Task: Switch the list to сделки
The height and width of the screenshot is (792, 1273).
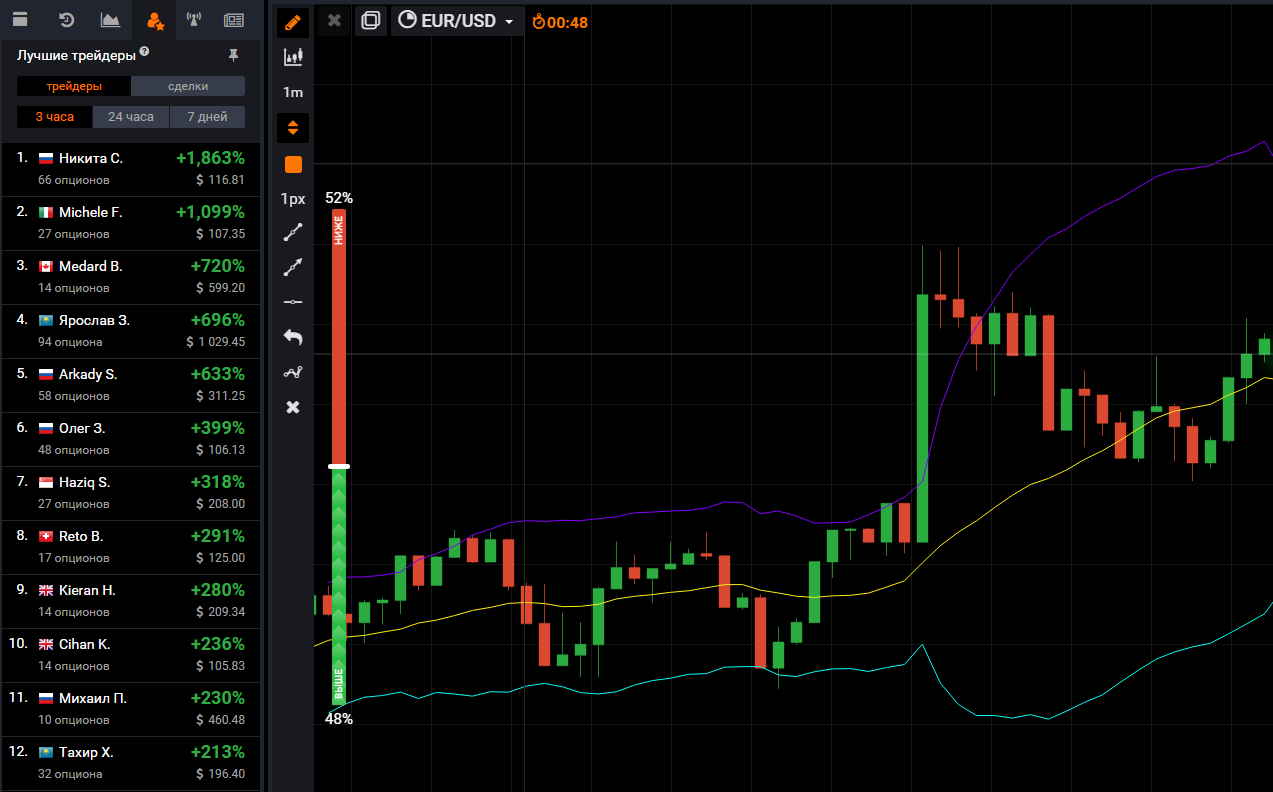Action: (x=188, y=86)
